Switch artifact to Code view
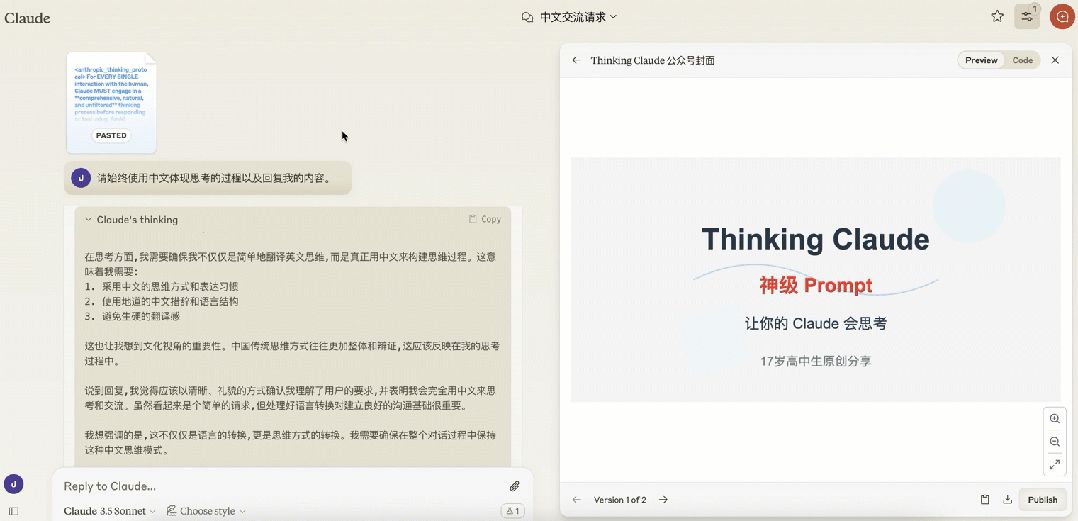This screenshot has height=521, width=1078. [x=1022, y=60]
